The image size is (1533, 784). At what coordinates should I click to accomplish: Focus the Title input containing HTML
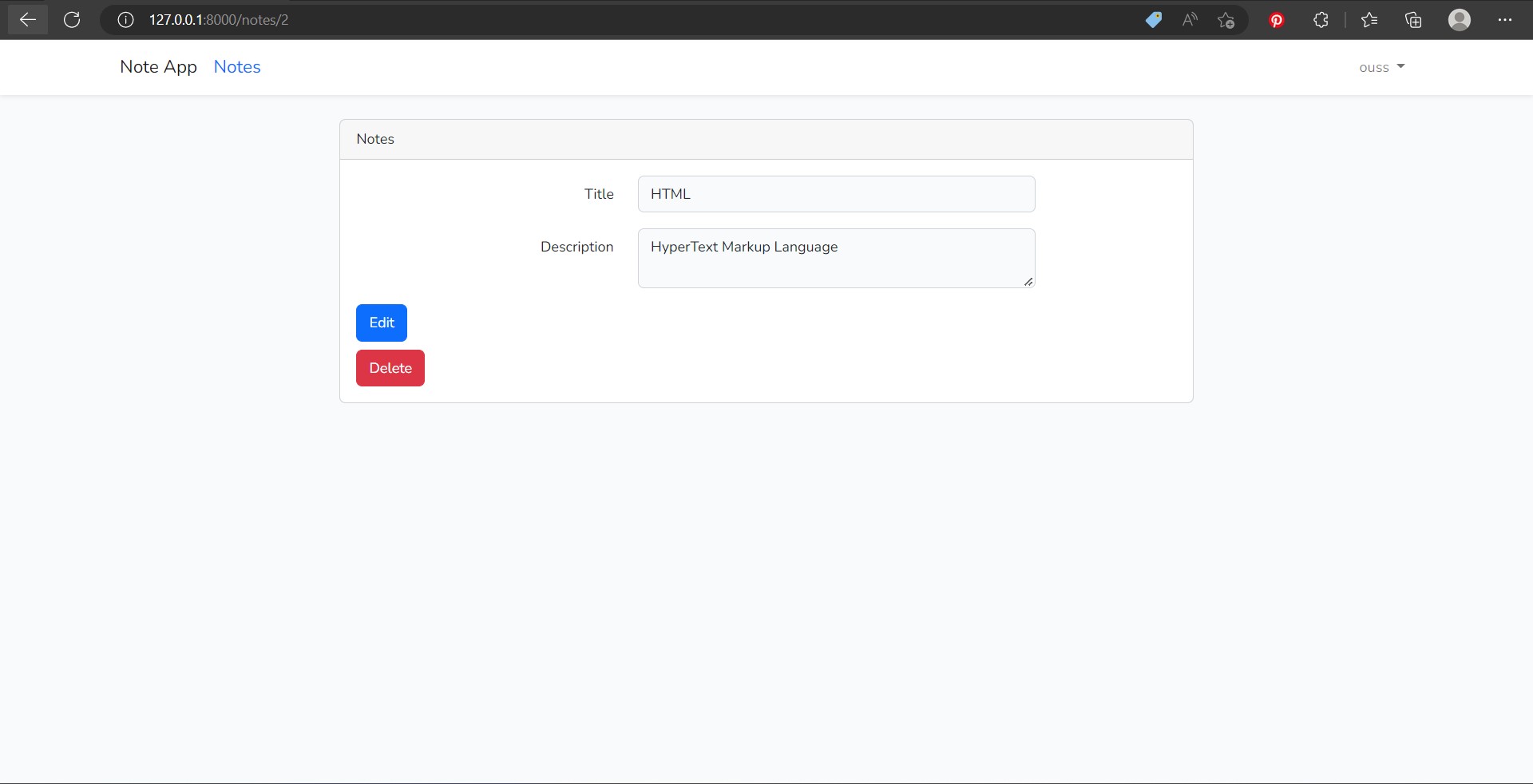(x=836, y=194)
